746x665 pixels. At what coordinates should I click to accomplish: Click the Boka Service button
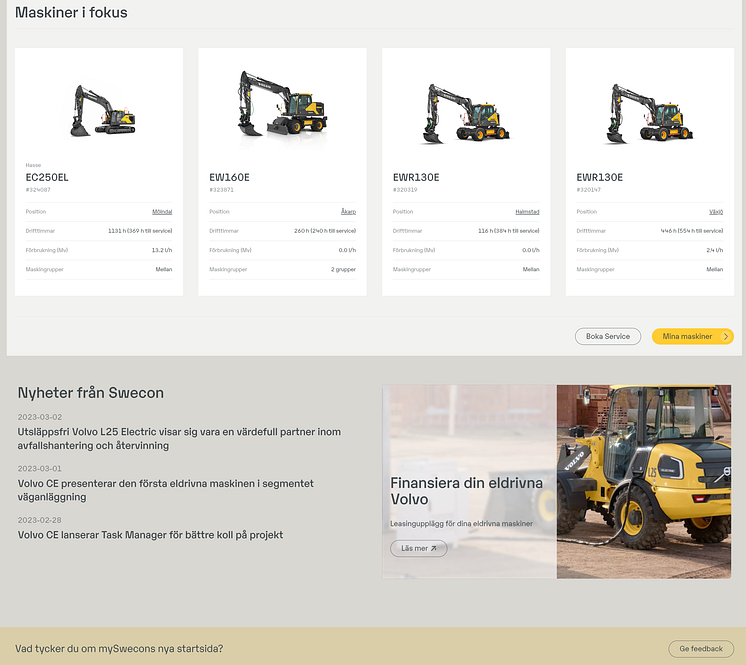click(608, 336)
